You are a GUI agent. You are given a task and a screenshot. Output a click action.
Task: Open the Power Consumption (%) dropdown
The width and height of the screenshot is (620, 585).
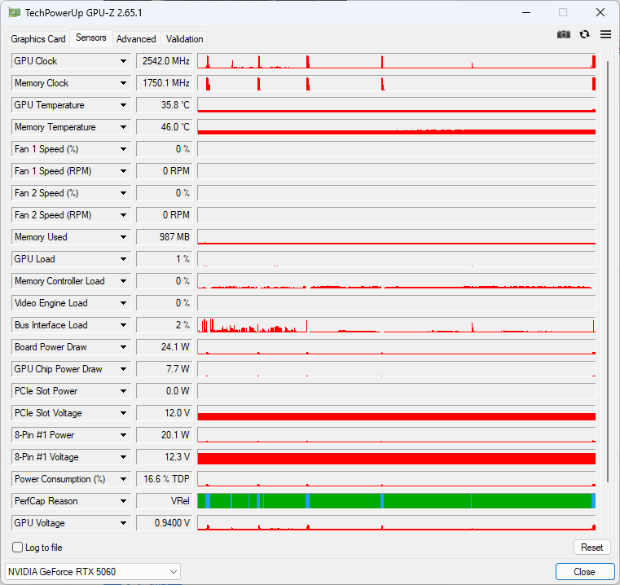tap(123, 479)
